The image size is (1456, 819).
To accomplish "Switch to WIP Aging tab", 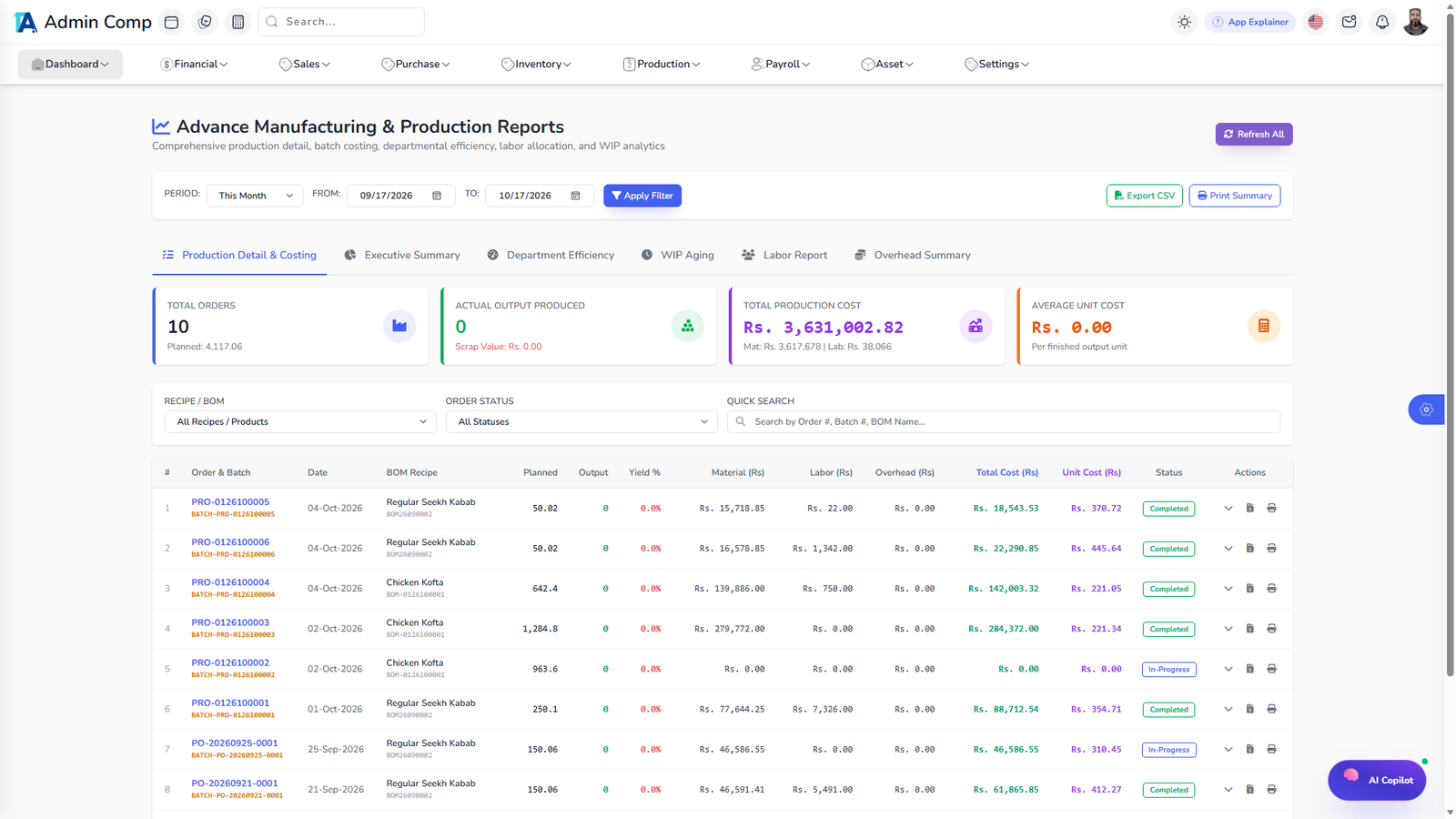I will pyautogui.click(x=678, y=255).
